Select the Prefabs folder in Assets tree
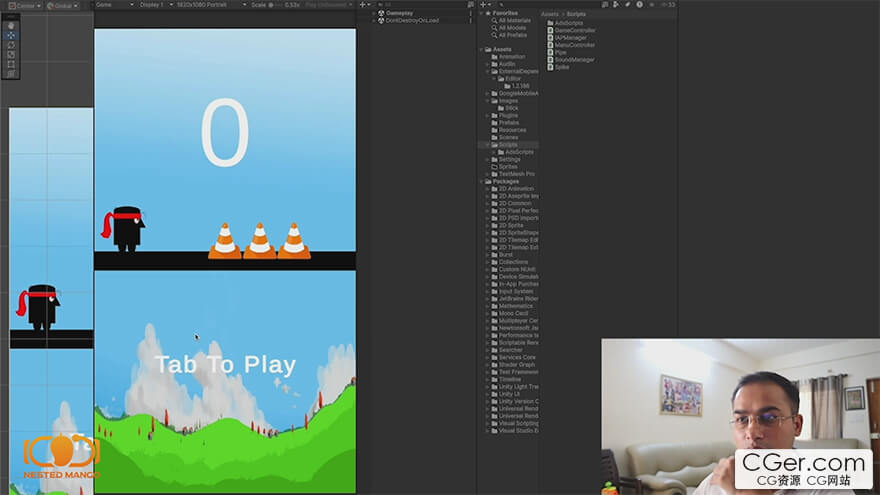 click(509, 123)
